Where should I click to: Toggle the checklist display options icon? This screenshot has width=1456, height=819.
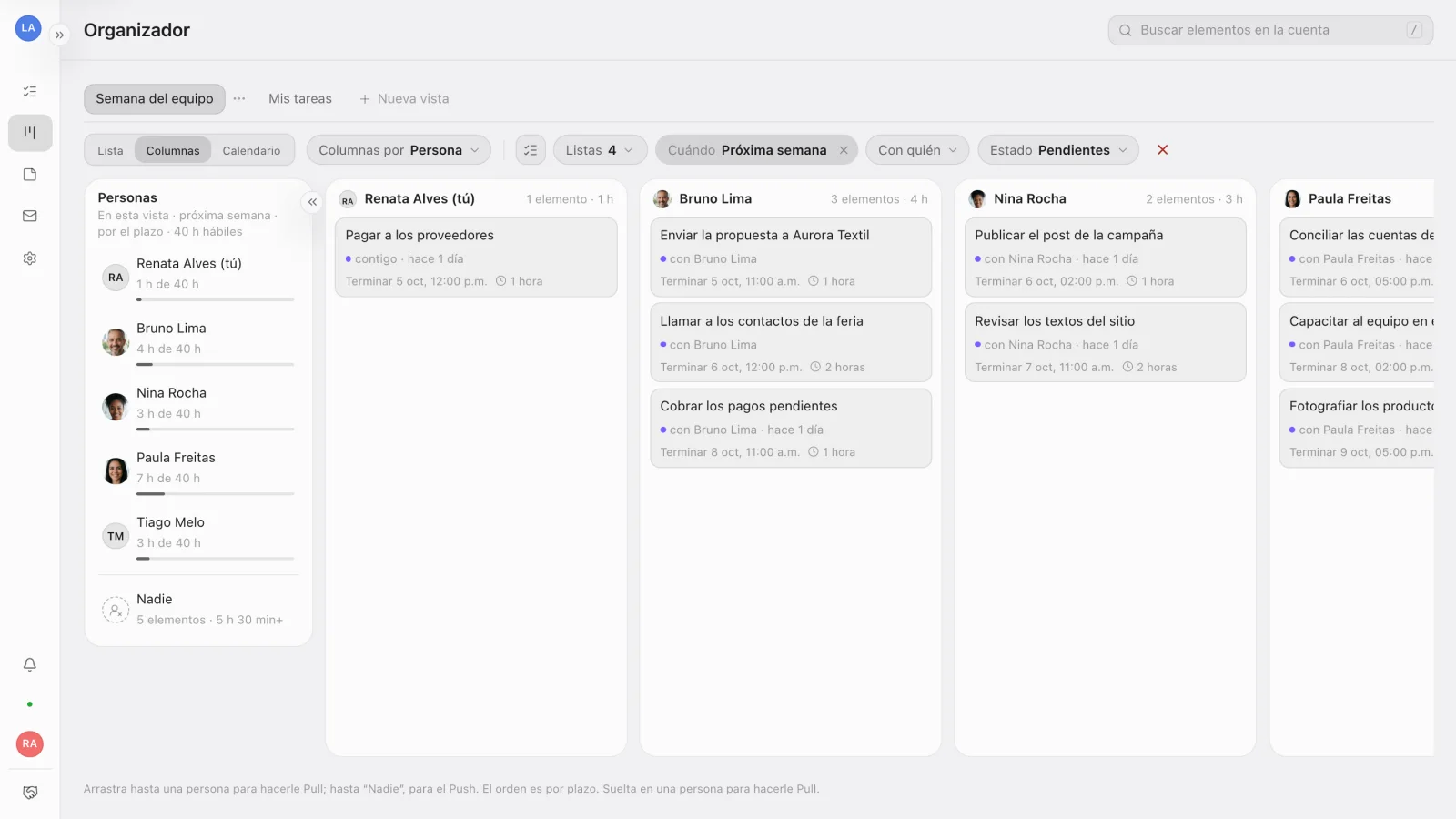(531, 150)
